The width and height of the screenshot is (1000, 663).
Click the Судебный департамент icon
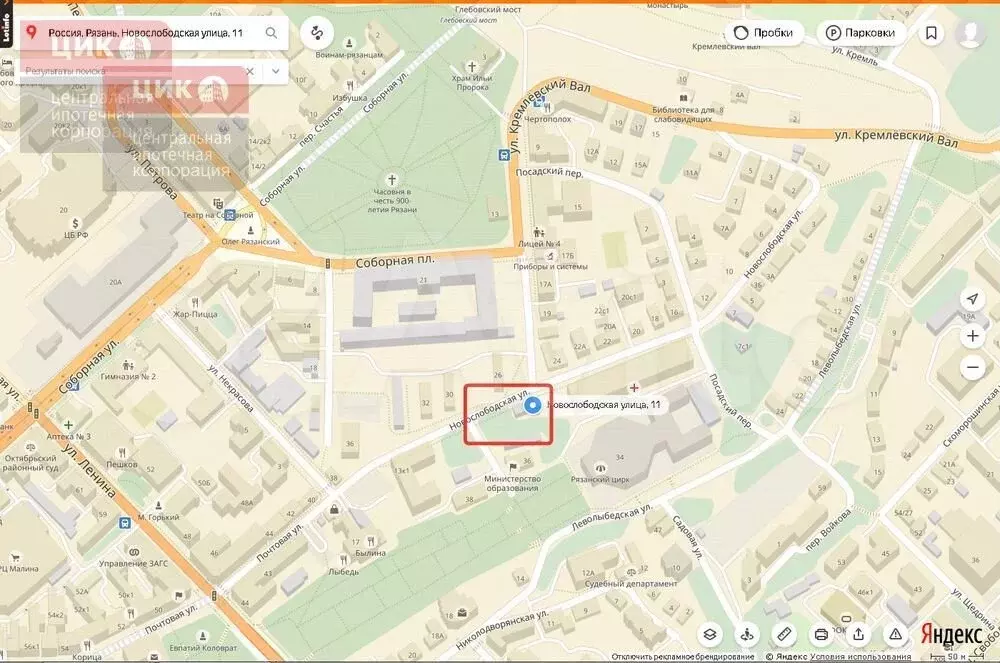(631, 572)
